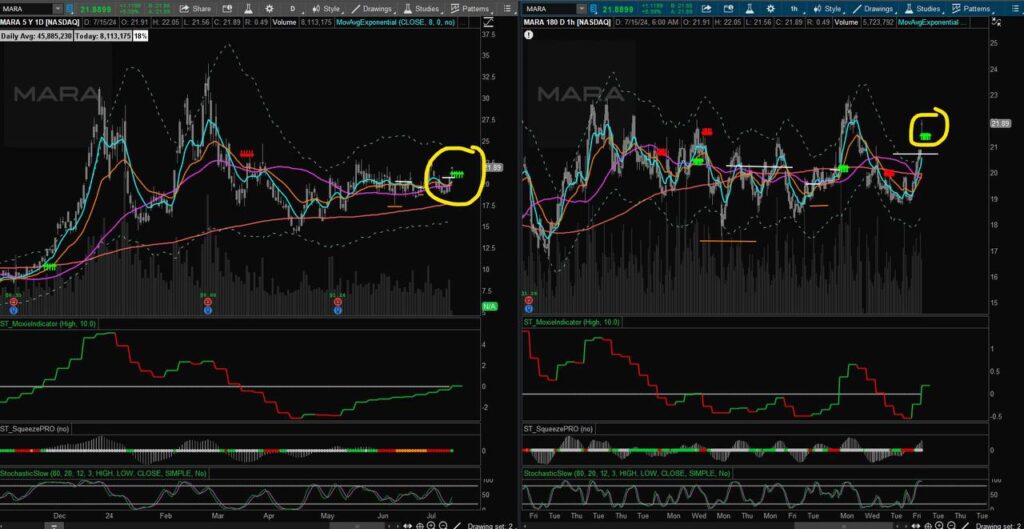Open chart settings gear on the left chart
Viewport: 1024px width, 529px height.
[270, 8]
